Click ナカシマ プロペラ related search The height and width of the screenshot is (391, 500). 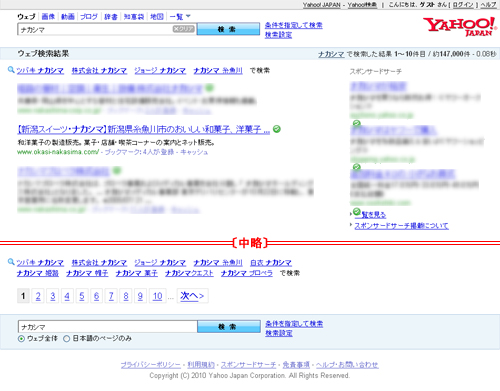pos(247,273)
